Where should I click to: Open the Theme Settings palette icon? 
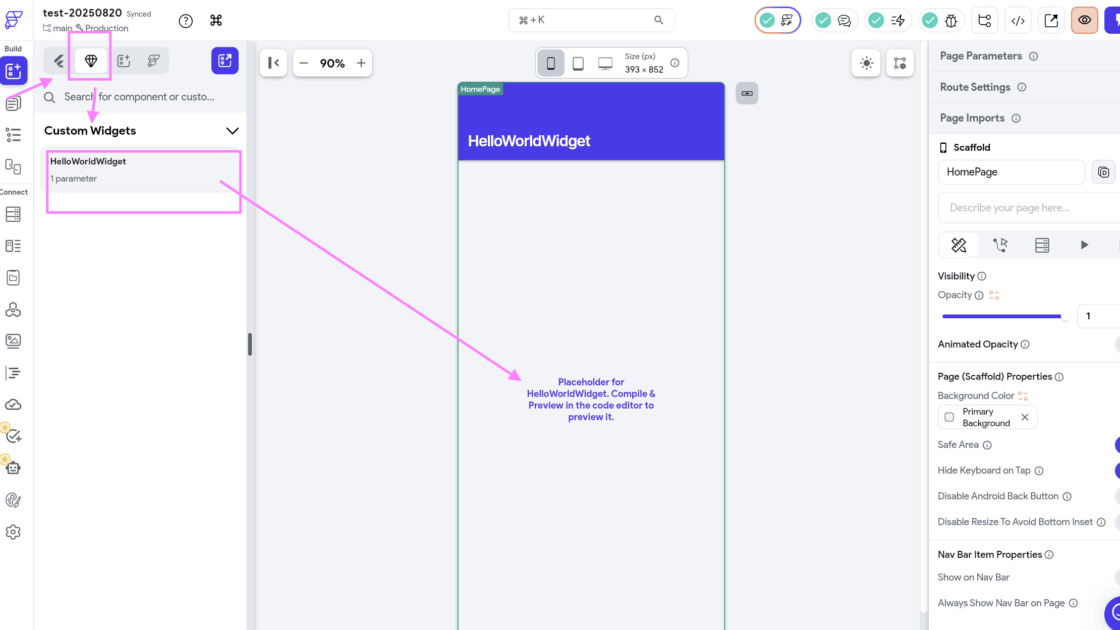(13, 500)
